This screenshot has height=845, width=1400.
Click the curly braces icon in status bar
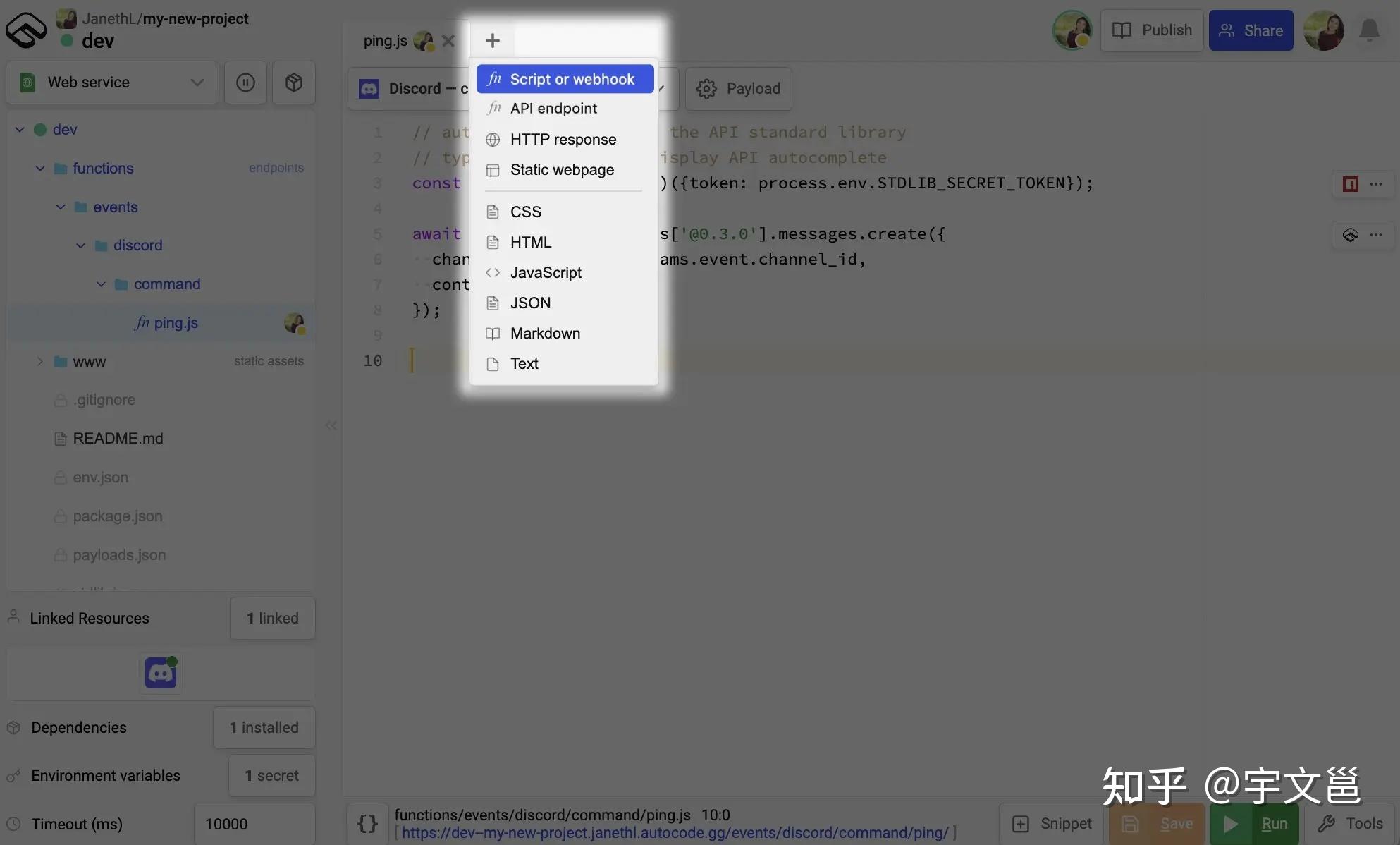pos(367,823)
